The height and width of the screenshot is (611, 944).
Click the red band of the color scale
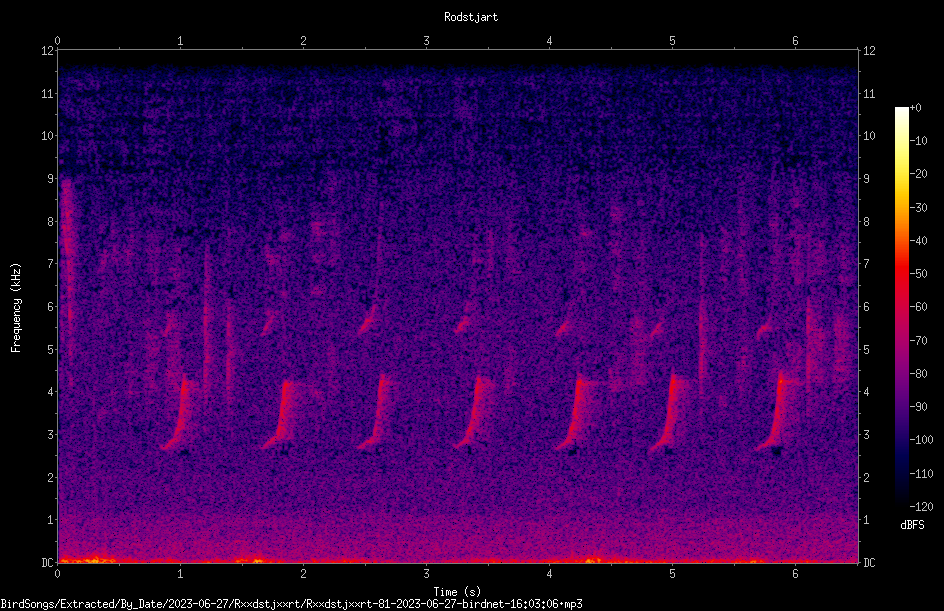pos(901,274)
